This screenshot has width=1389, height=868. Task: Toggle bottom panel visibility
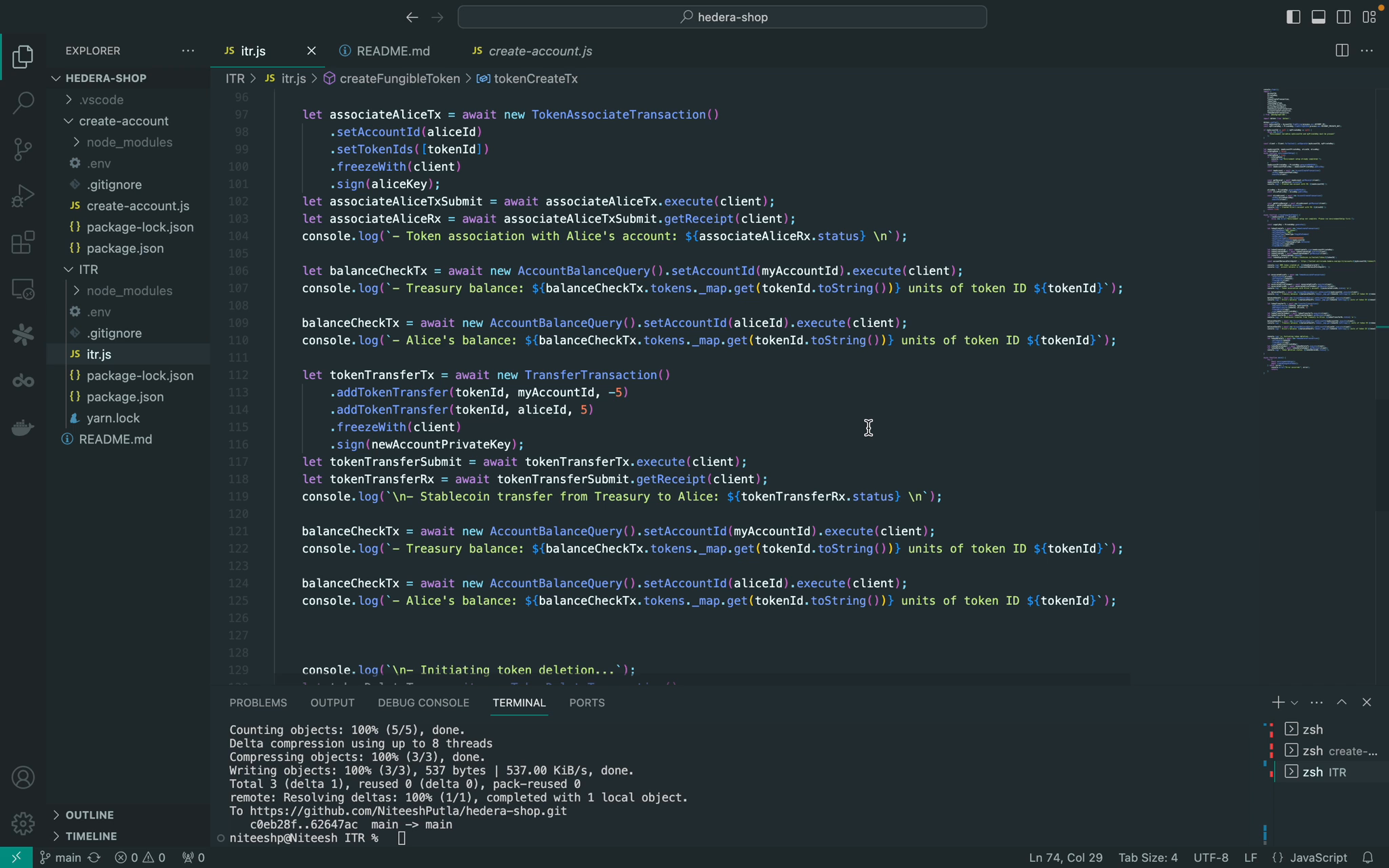(1318, 17)
